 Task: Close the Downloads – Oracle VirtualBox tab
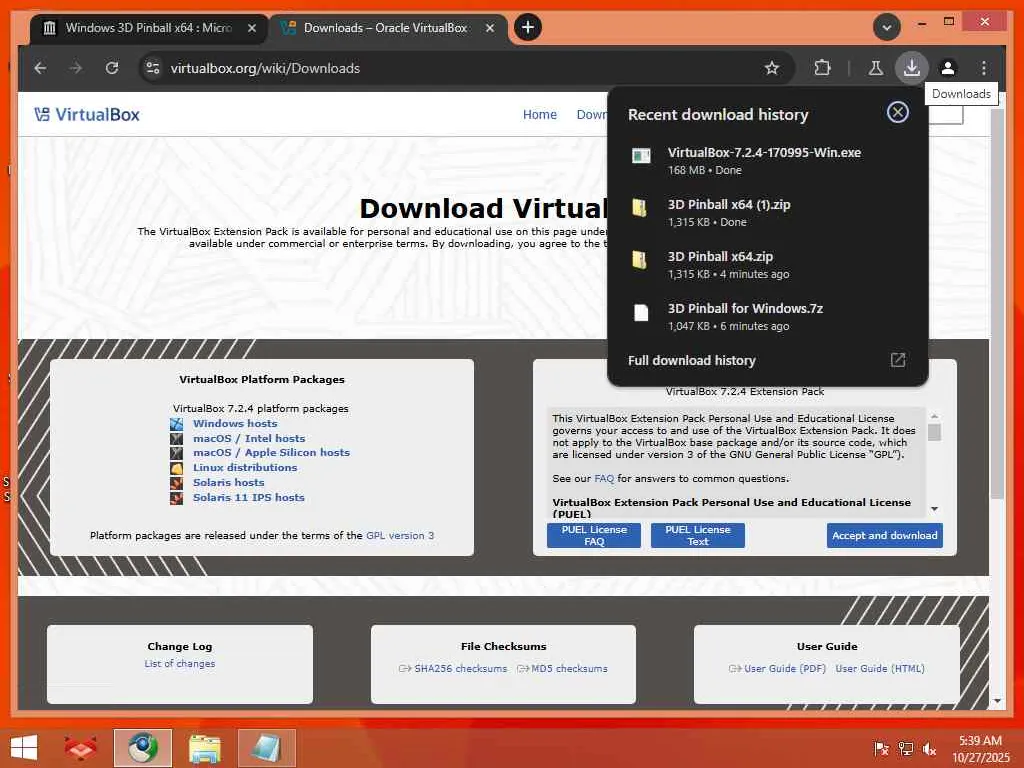(490, 28)
